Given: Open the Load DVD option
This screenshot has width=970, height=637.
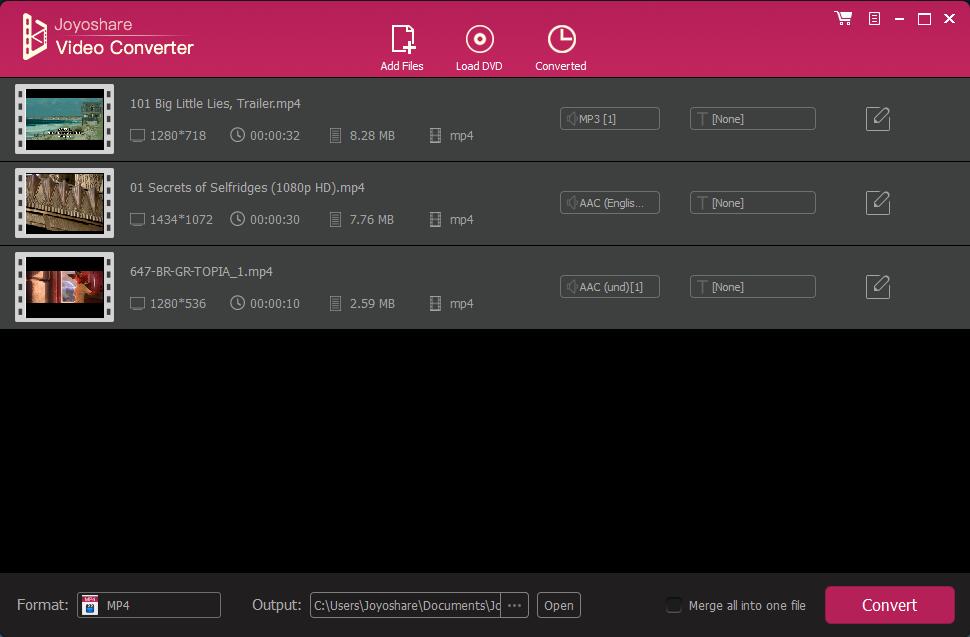Looking at the screenshot, I should click(x=479, y=48).
